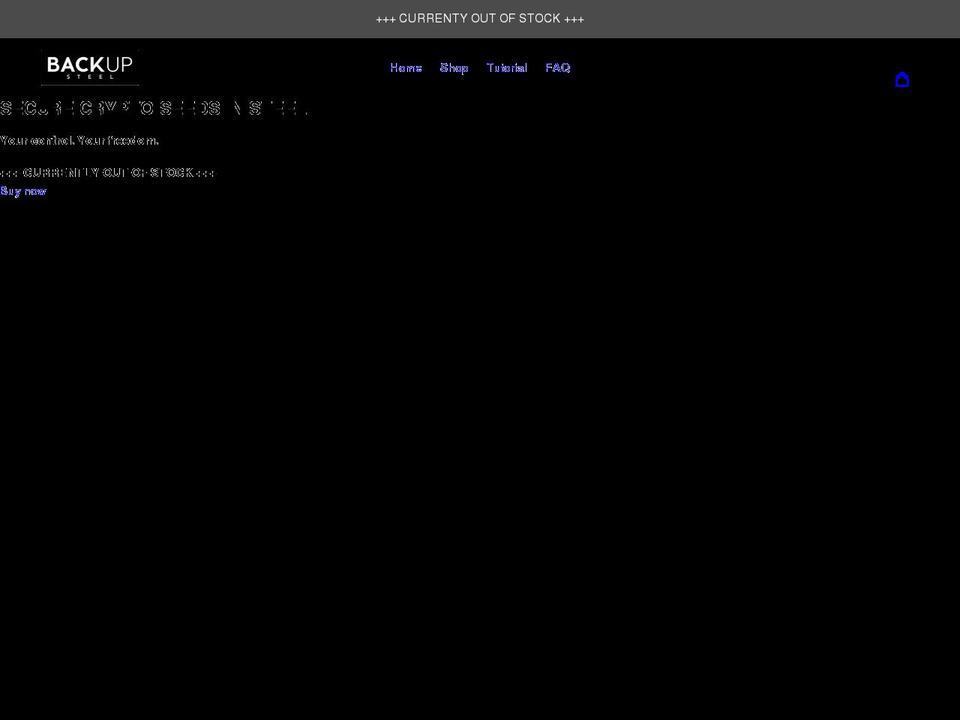Click the CURRENTY OUT OF STOCK banner

coord(479,18)
